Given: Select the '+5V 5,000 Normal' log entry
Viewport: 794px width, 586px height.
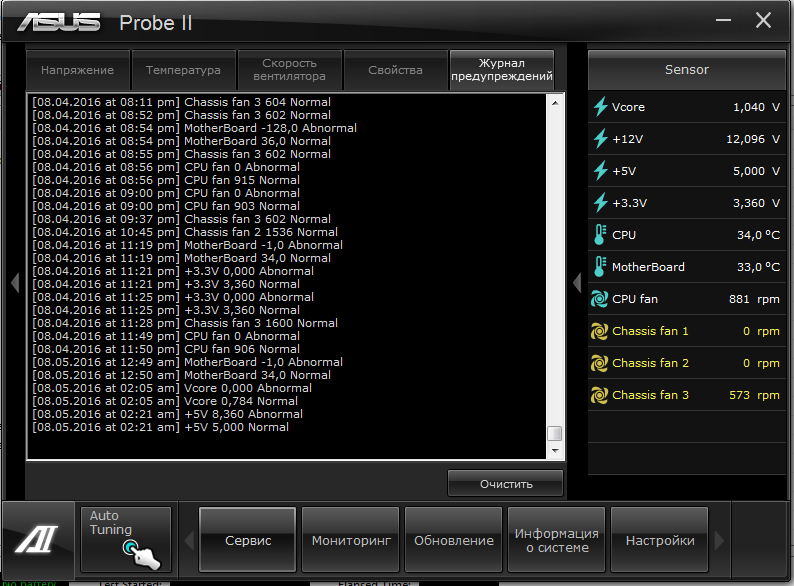Looking at the screenshot, I should click(161, 427).
